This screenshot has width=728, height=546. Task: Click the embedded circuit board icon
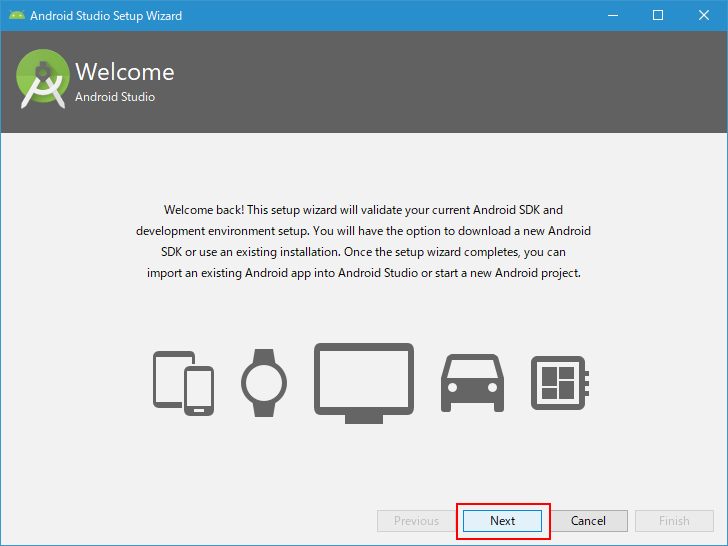click(x=560, y=383)
